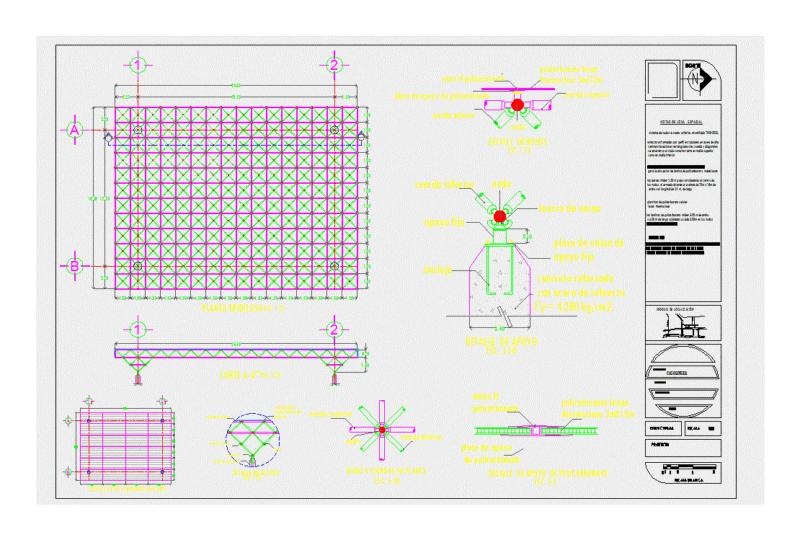Click the left section-cut marker on the blue dashed line
Viewport: 800px width, 540px height.
[x=108, y=137]
